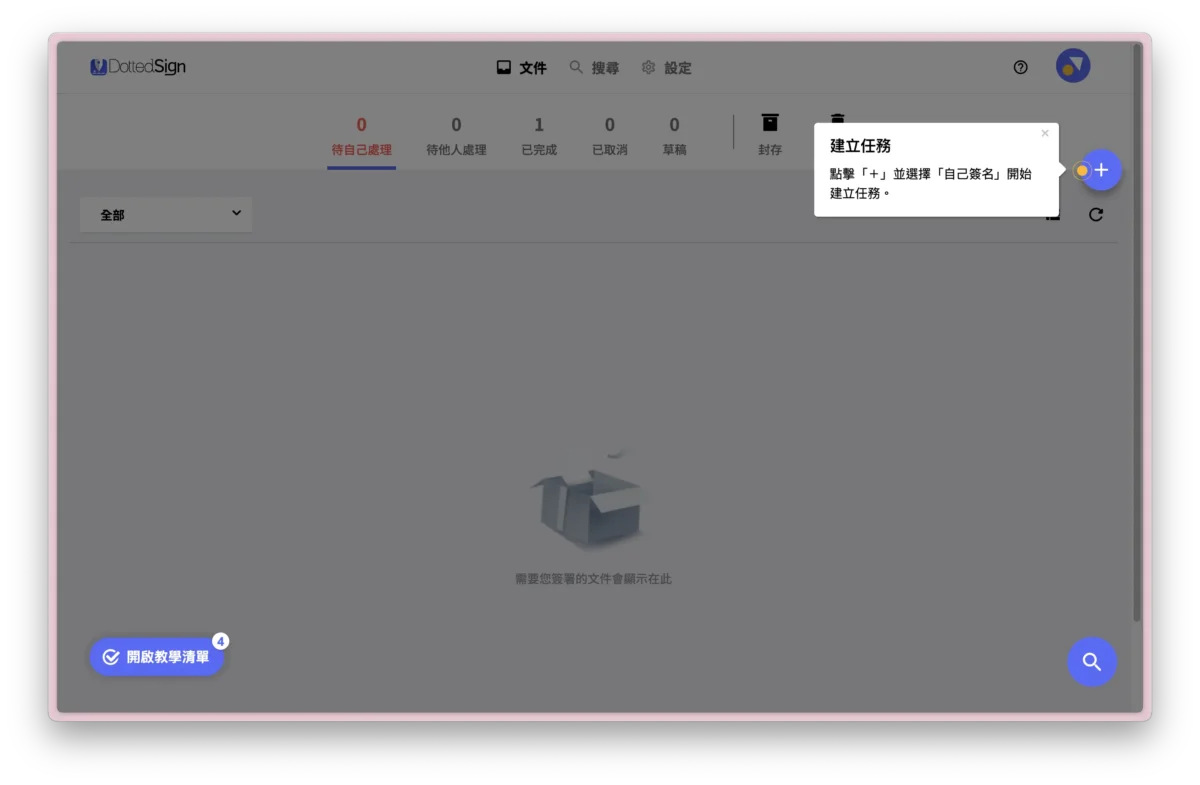Open the help question mark icon

pyautogui.click(x=1020, y=67)
